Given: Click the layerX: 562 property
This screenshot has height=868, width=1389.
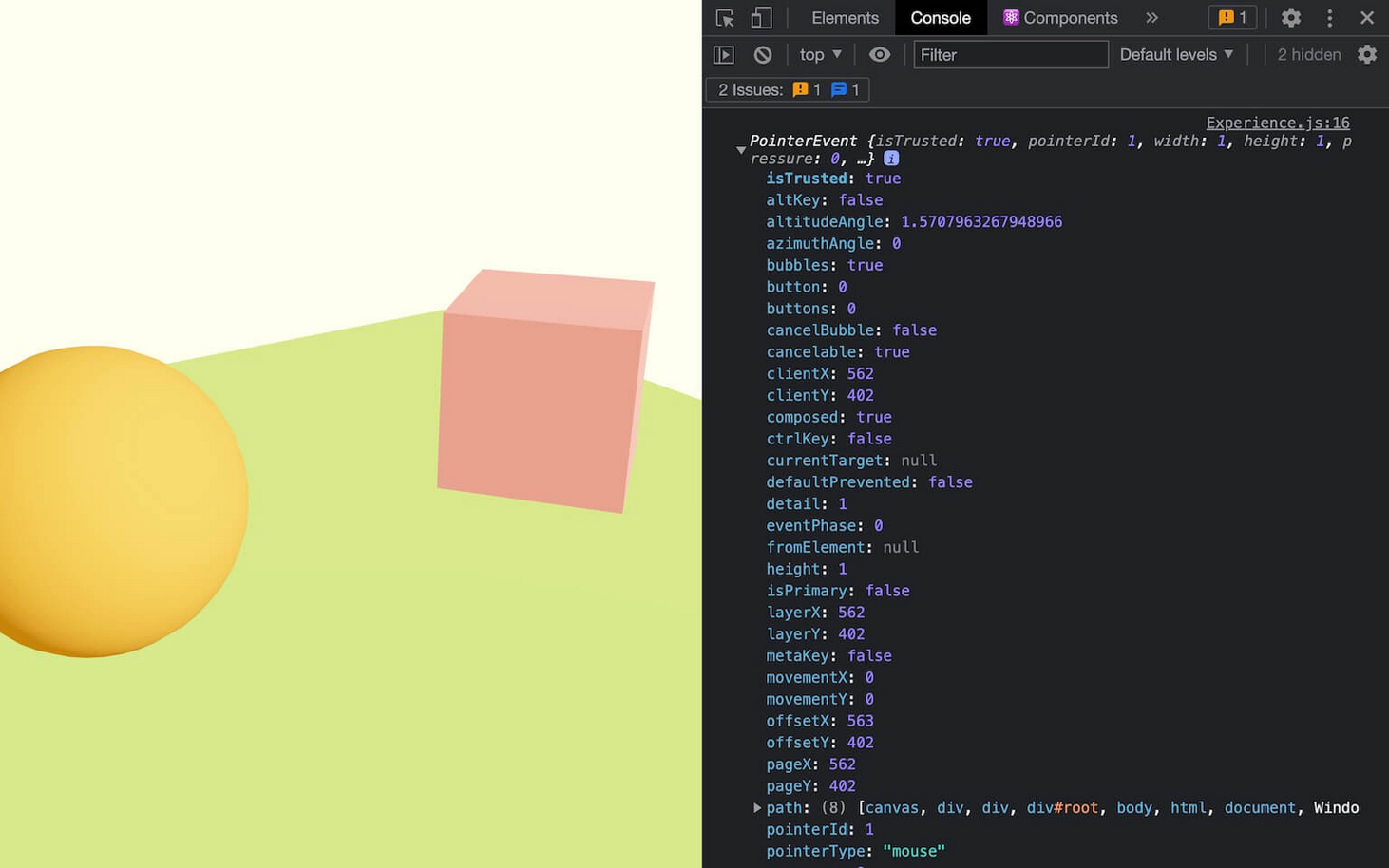Looking at the screenshot, I should [x=815, y=613].
